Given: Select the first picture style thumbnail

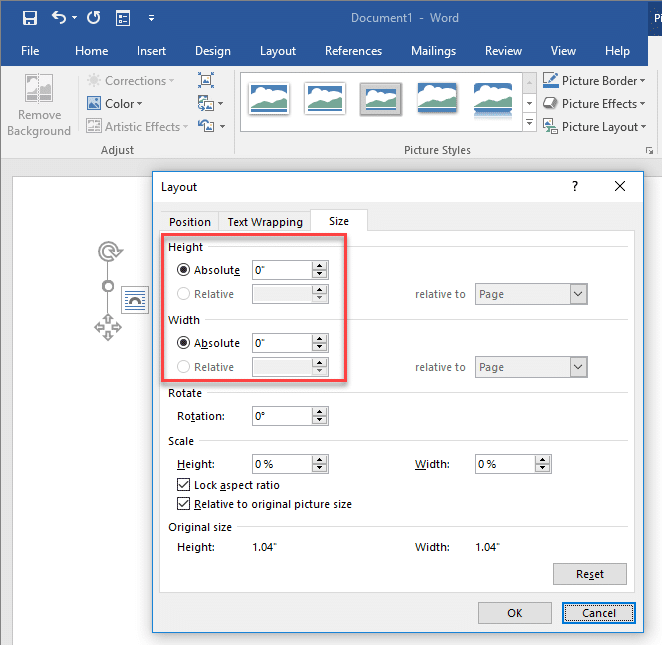Looking at the screenshot, I should (x=269, y=99).
